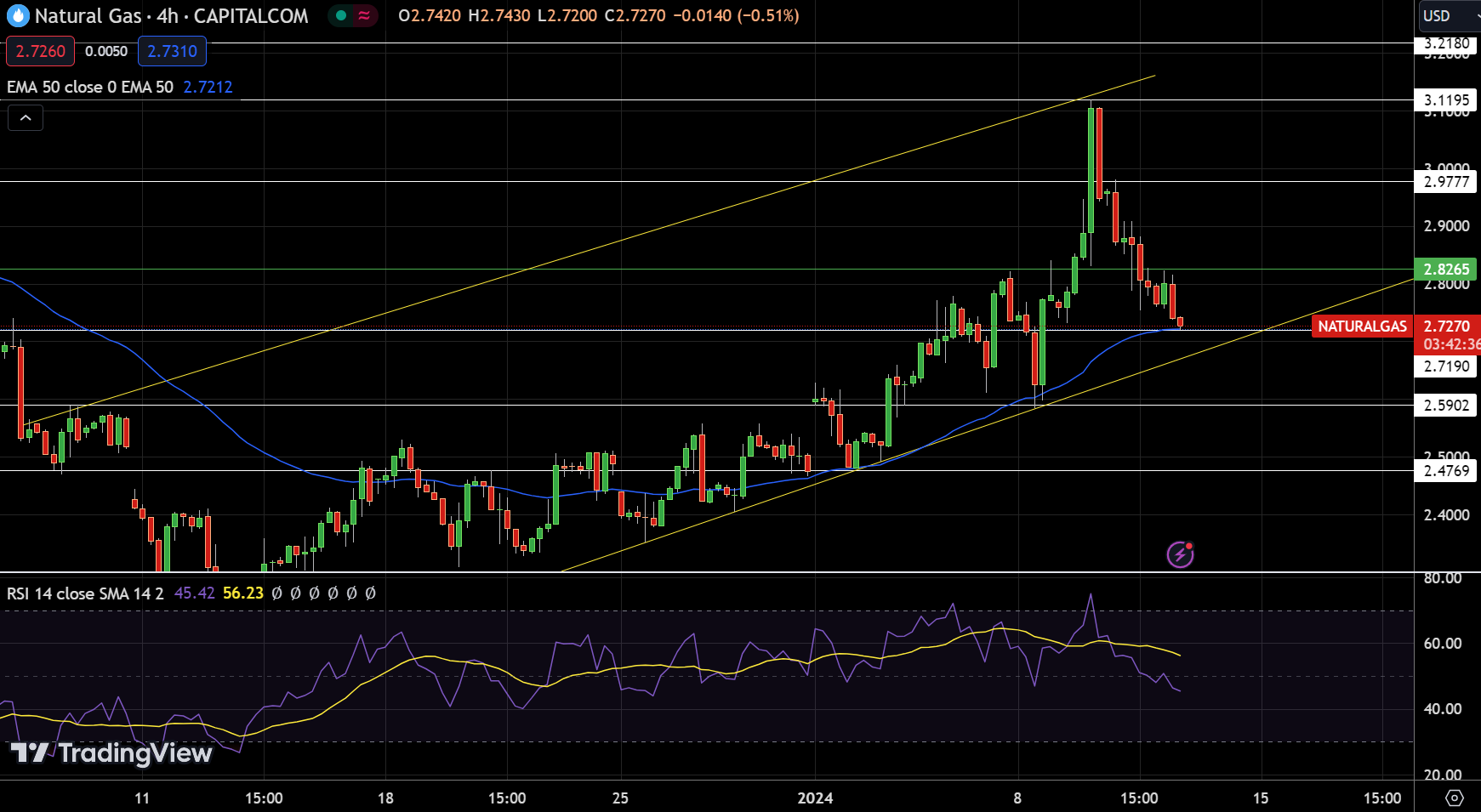
Task: Click the red NATURALGAS symbol label
Action: (x=1363, y=327)
